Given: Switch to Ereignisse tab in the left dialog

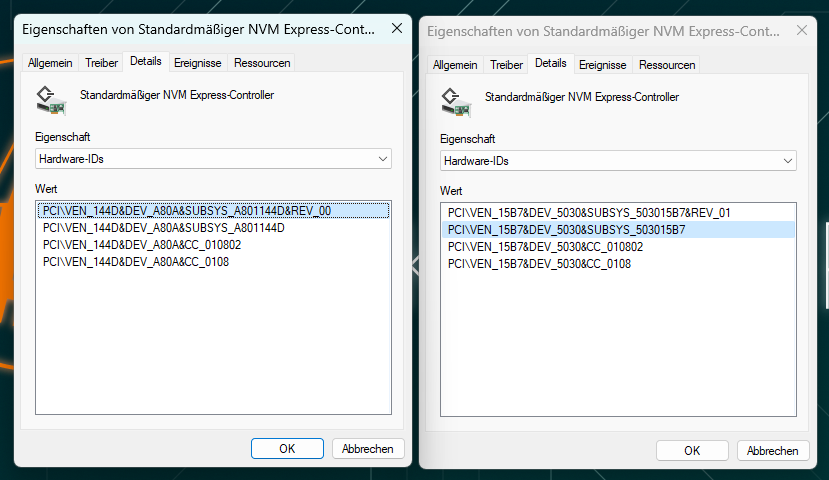Looking at the screenshot, I should pos(198,63).
